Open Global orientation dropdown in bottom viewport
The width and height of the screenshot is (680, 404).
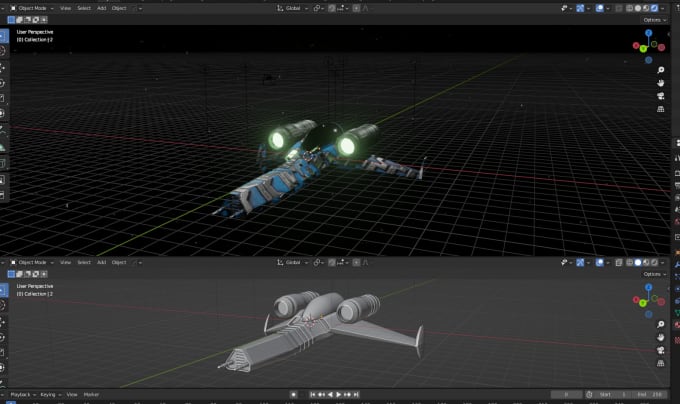[292, 262]
